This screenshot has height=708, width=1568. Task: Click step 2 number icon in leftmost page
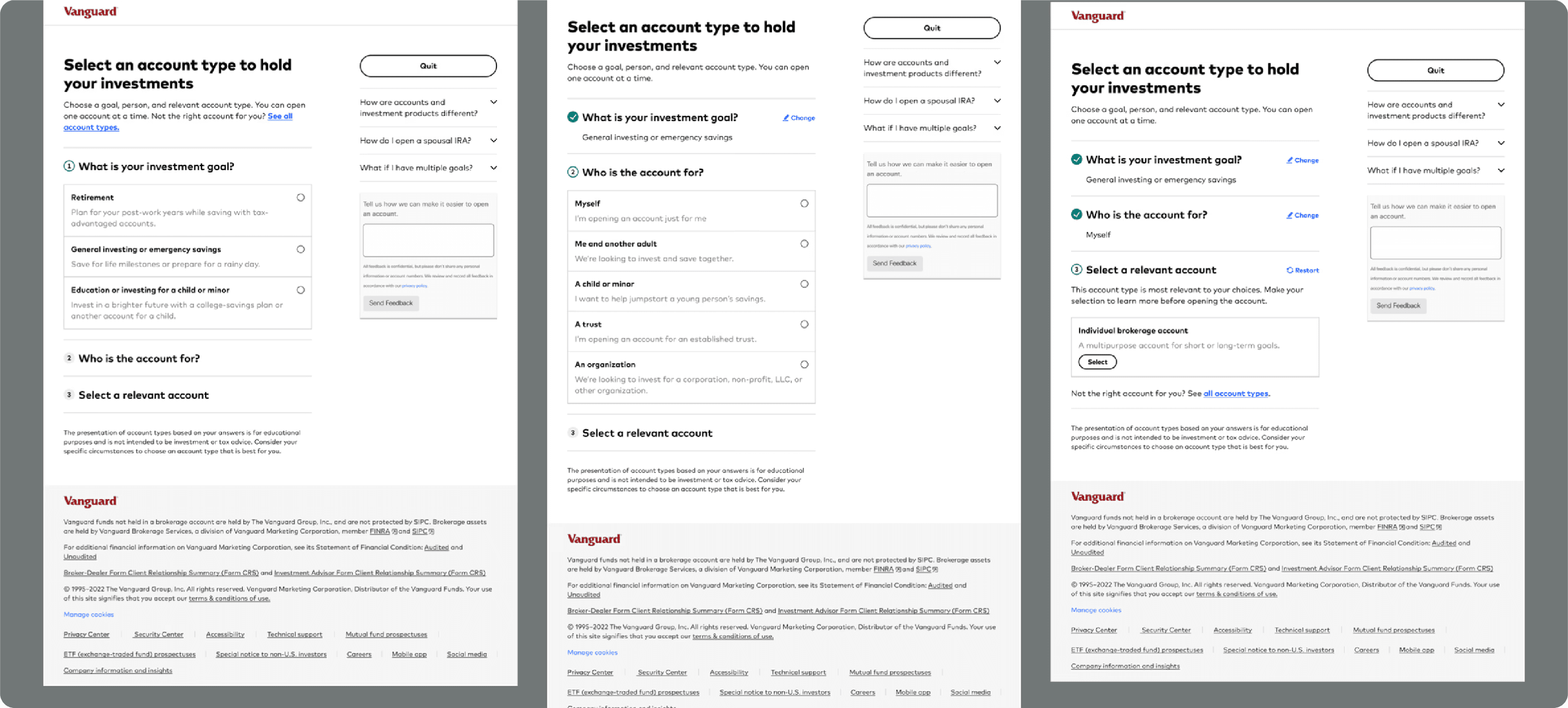click(x=69, y=358)
